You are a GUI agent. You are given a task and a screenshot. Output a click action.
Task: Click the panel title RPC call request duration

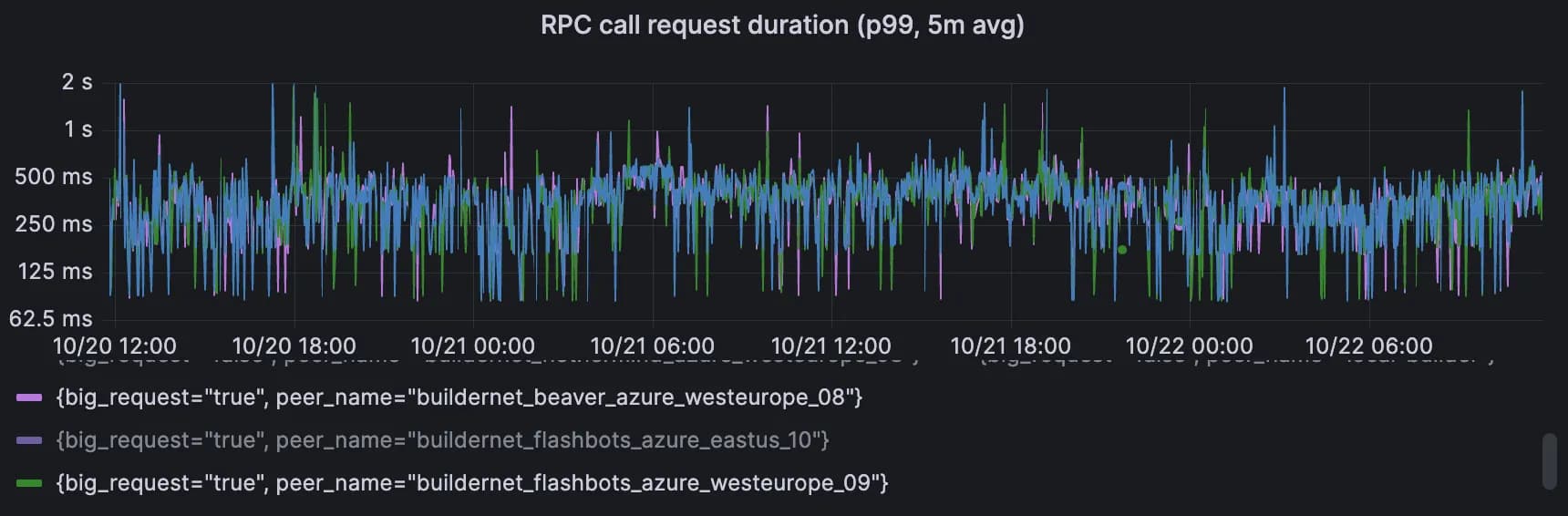coord(782,25)
